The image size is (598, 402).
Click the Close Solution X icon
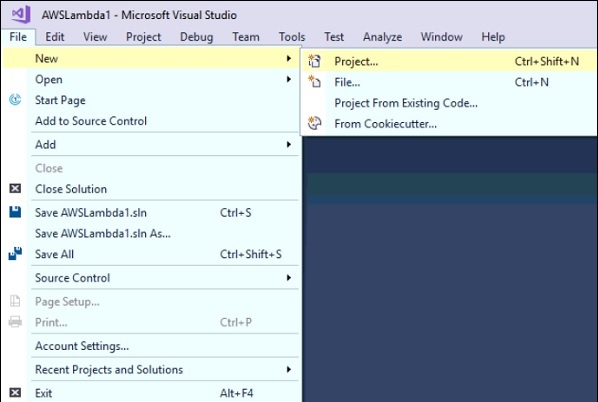15,188
